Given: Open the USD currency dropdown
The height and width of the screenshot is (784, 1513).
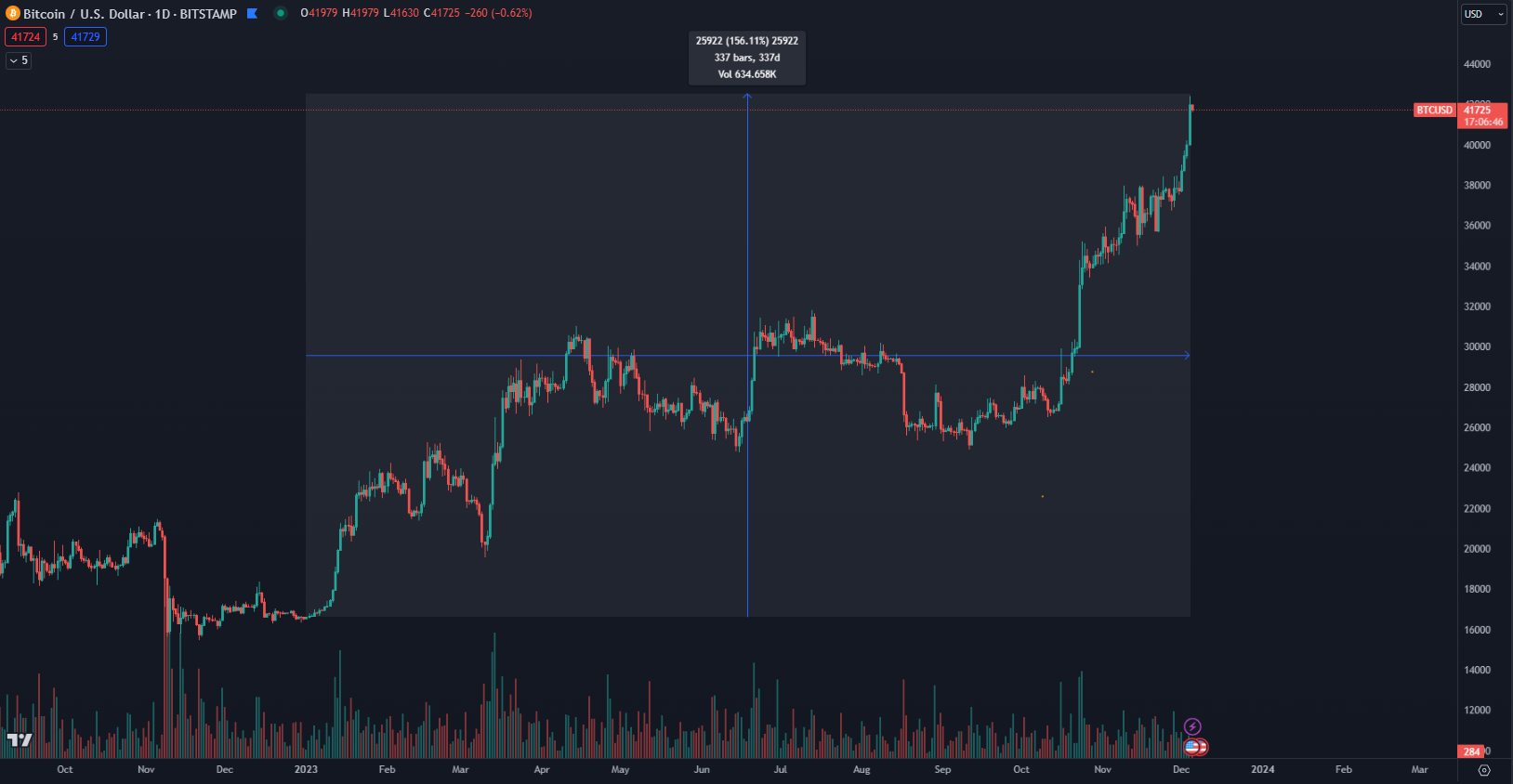Looking at the screenshot, I should (x=1482, y=14).
